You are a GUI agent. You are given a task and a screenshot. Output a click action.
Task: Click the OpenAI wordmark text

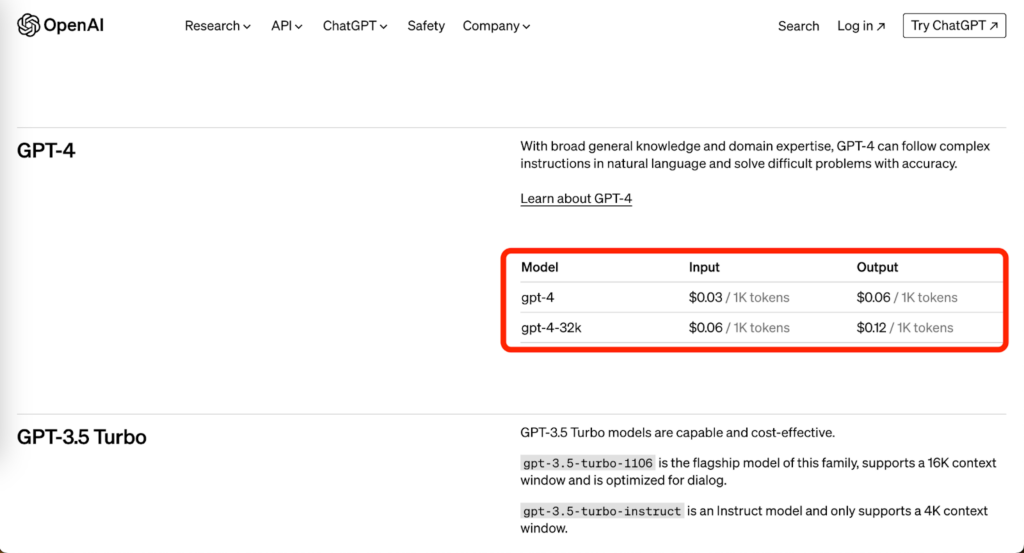(73, 25)
